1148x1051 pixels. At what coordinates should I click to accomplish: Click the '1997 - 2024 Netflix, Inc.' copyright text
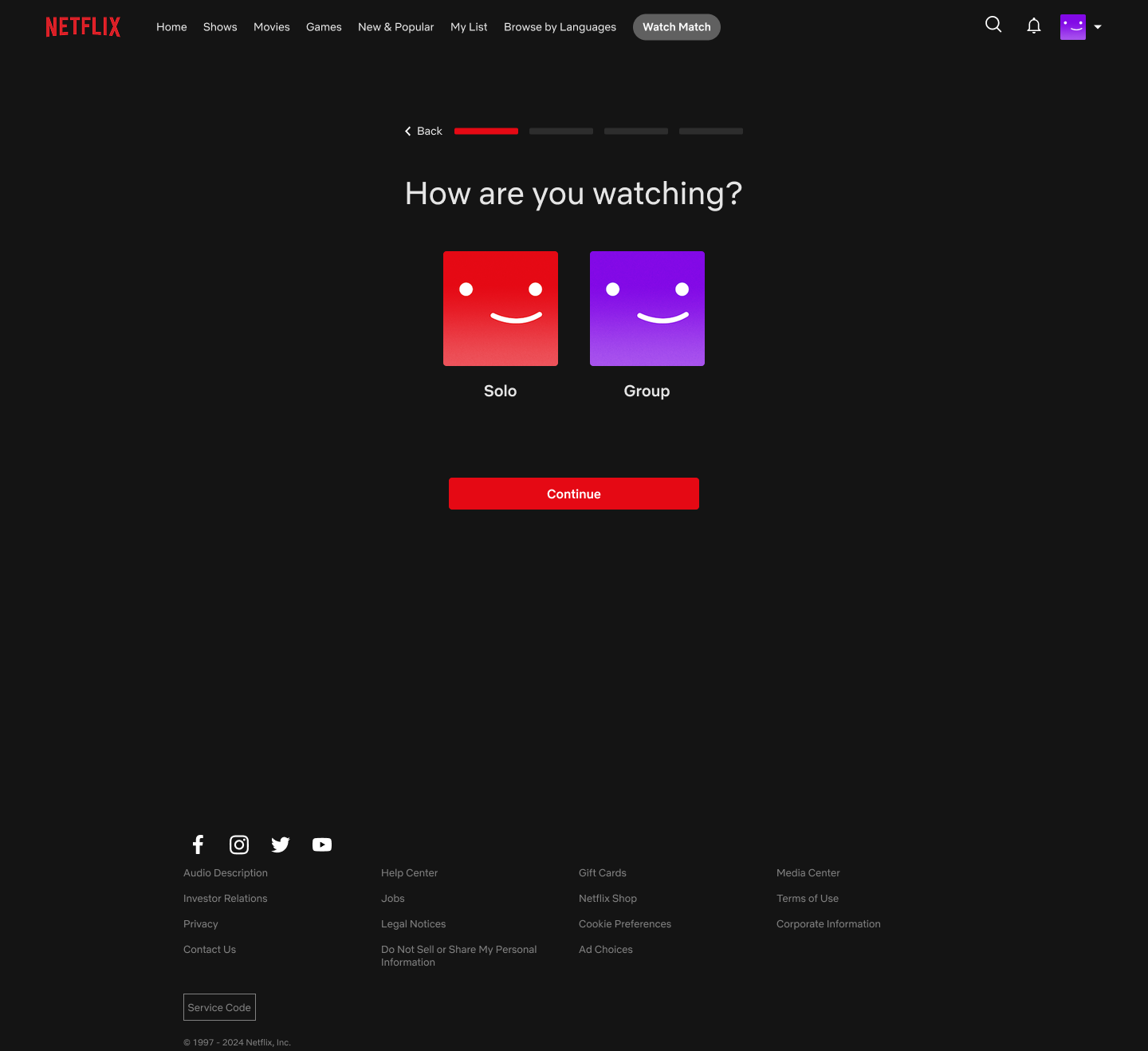(x=238, y=1042)
